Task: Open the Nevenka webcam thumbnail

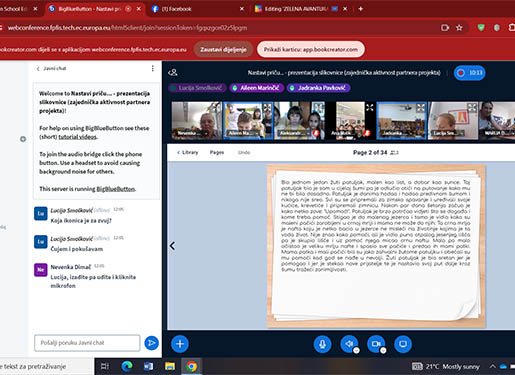Action: [196, 120]
